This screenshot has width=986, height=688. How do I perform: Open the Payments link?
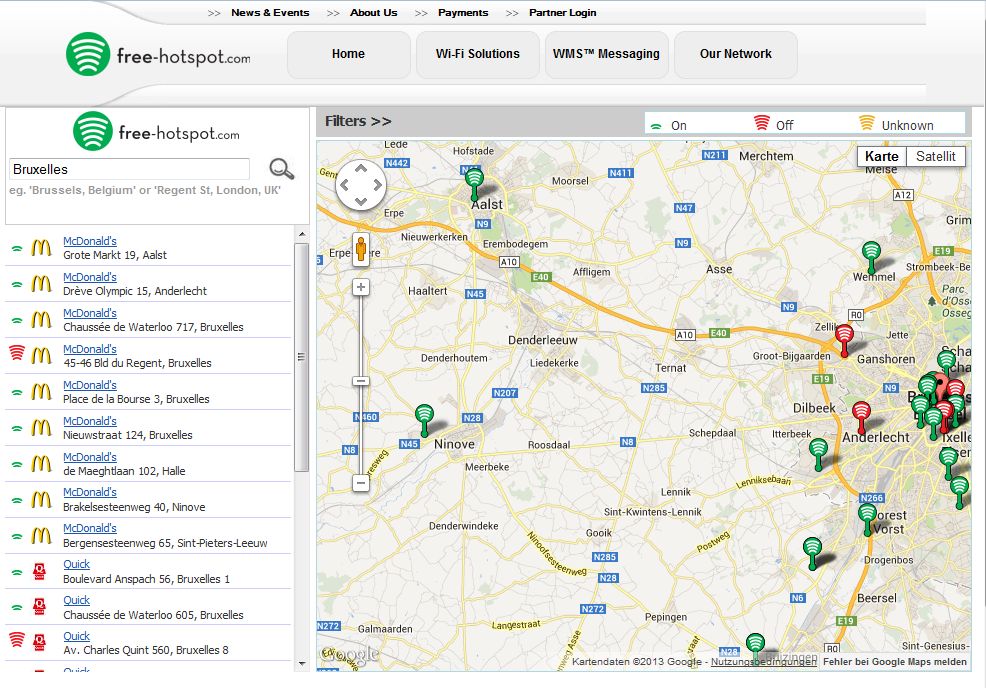463,13
